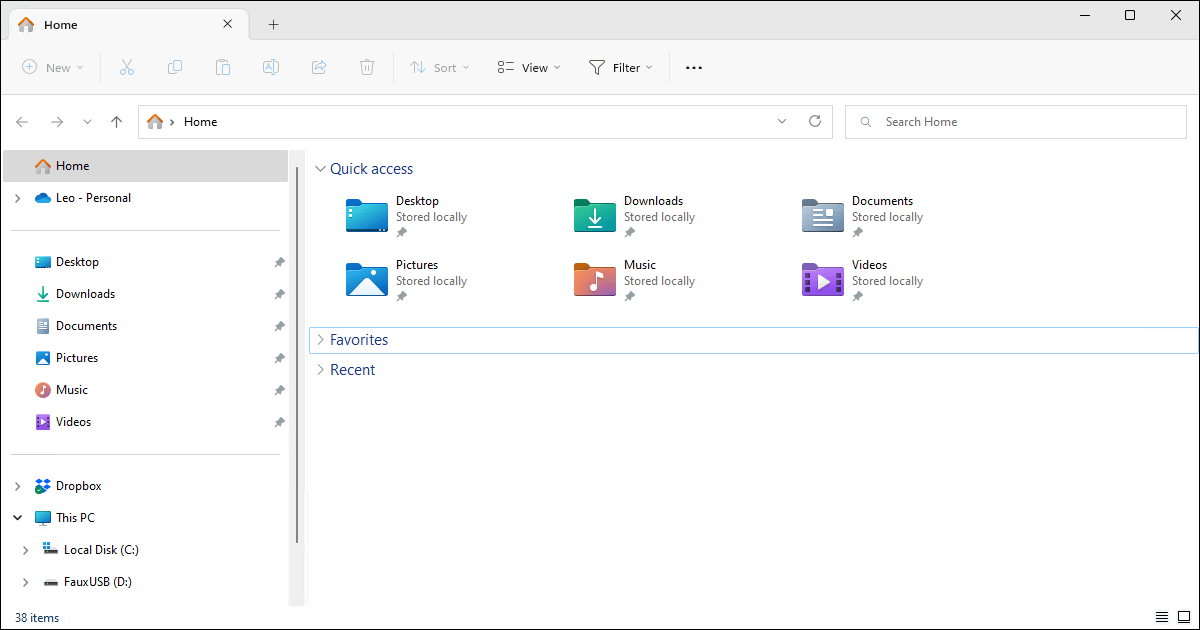This screenshot has width=1200, height=630.
Task: Click the pin icon beside Downloads in sidebar
Action: [279, 294]
